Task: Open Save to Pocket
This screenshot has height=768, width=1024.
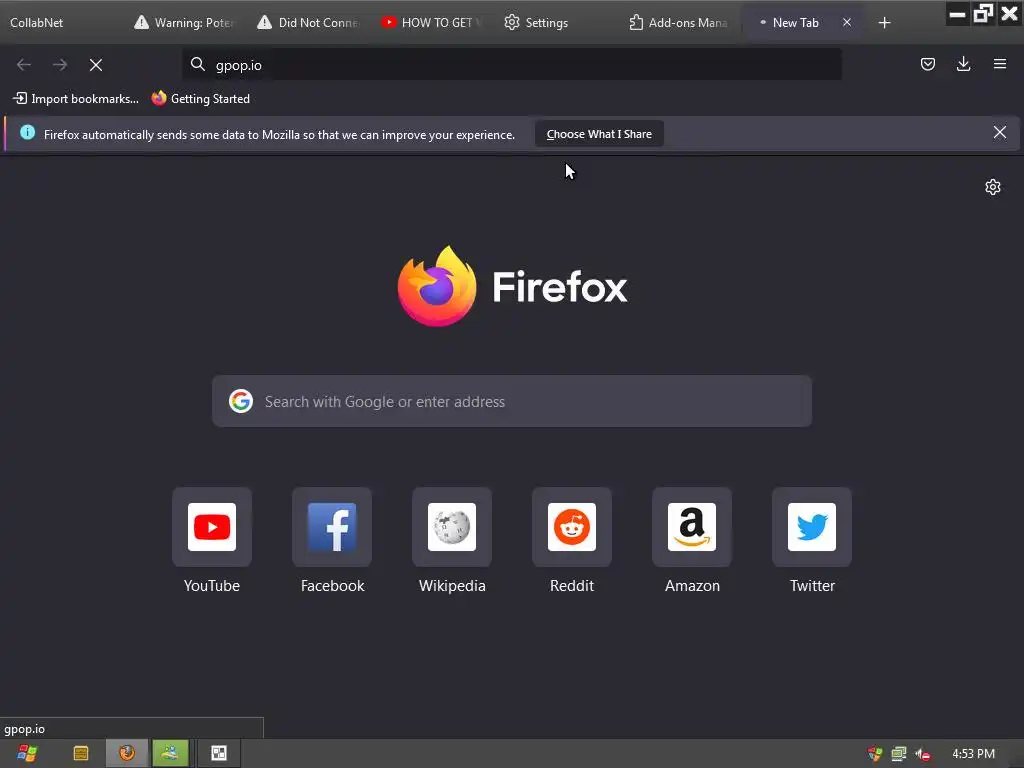Action: tap(927, 64)
